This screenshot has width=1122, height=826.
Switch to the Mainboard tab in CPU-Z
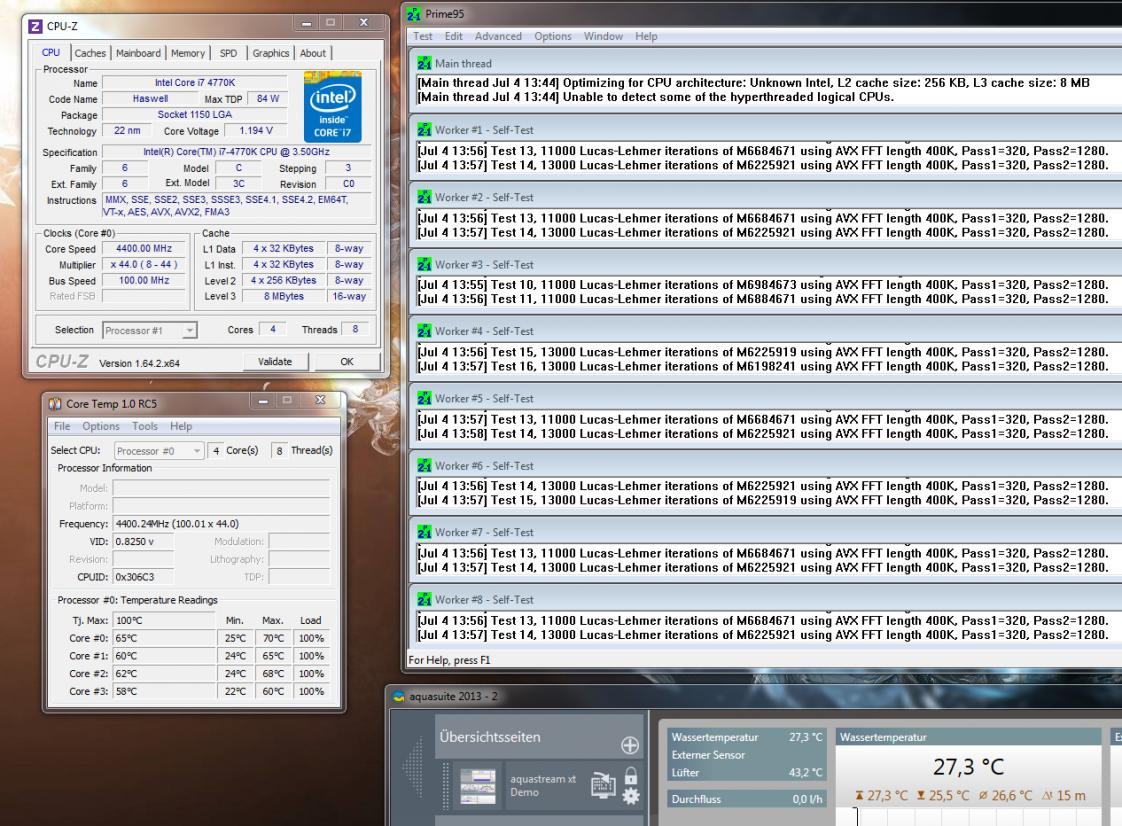(138, 53)
